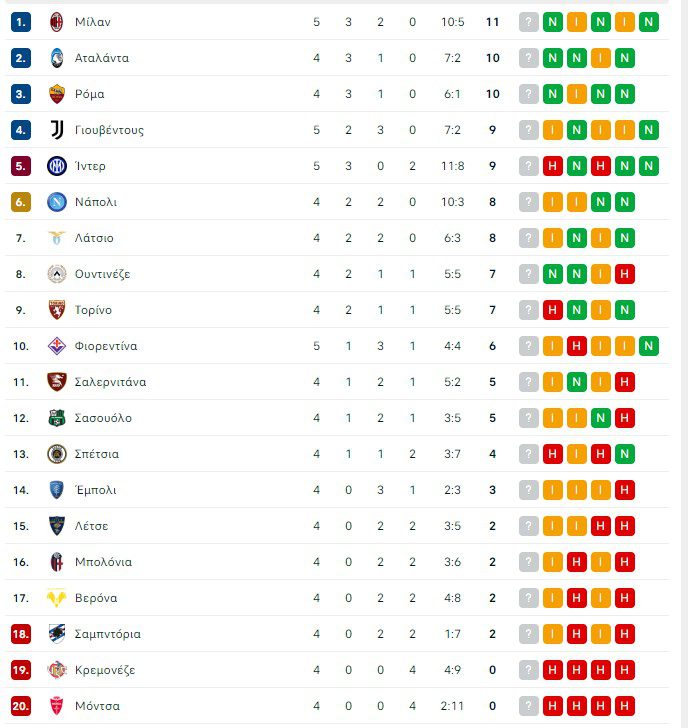Click Fiorentina's green N form badge
688x728 pixels.
[x=649, y=346]
